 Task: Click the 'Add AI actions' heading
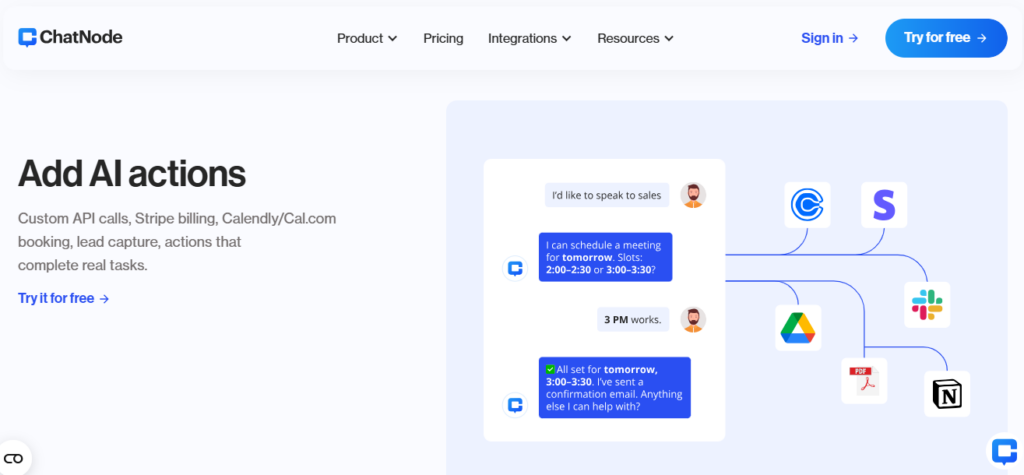point(132,174)
